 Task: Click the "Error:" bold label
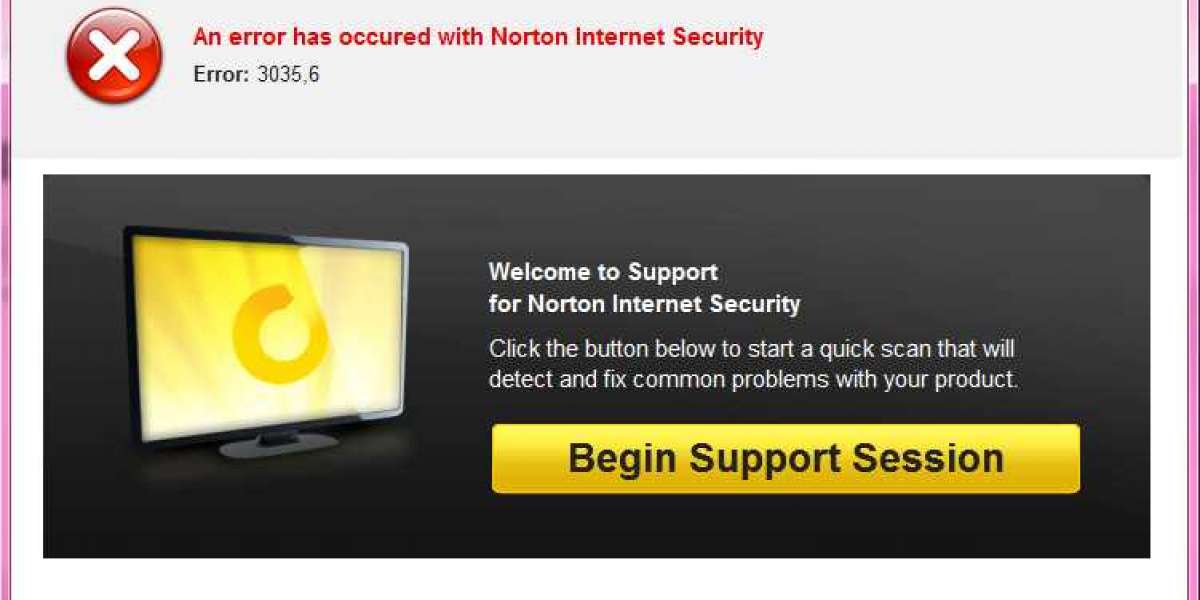[220, 74]
